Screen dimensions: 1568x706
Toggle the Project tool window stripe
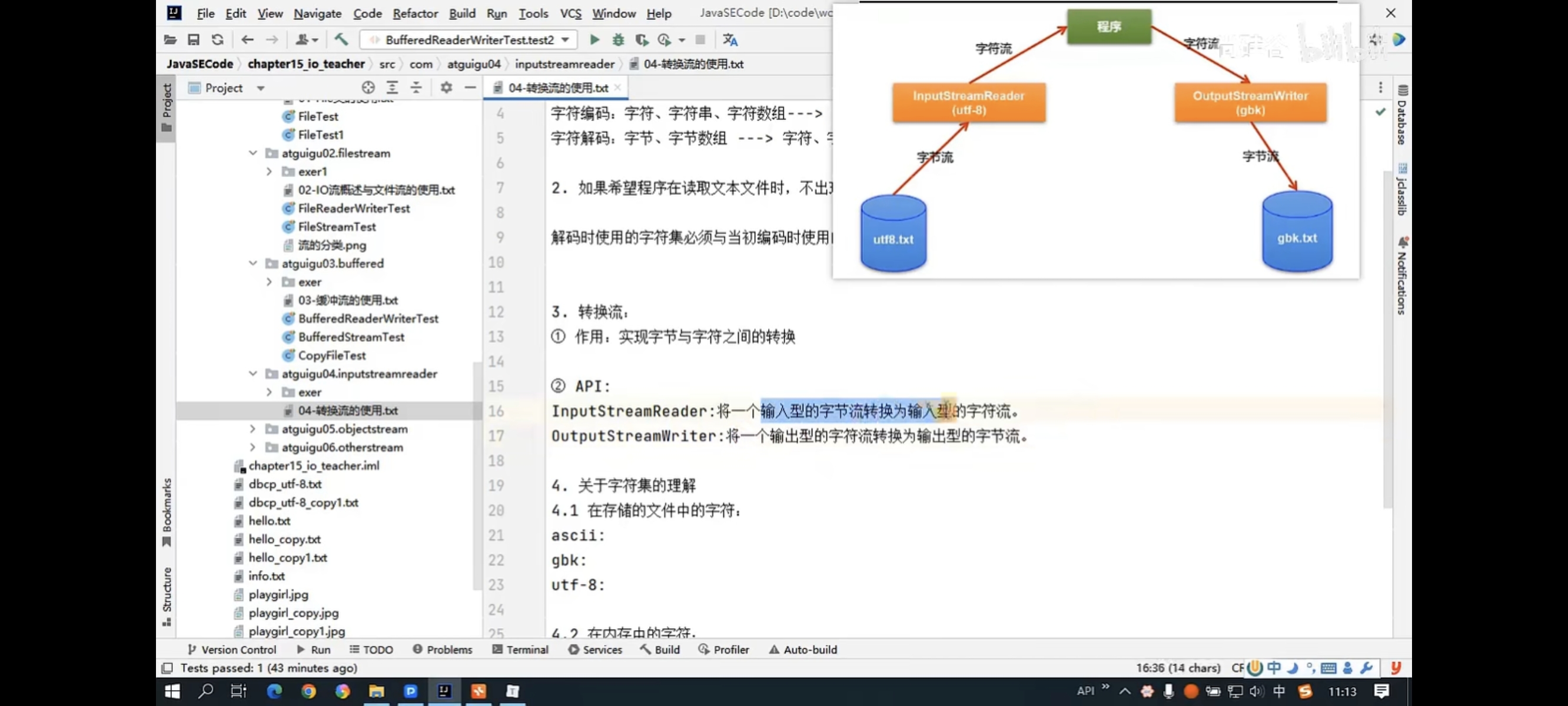167,106
